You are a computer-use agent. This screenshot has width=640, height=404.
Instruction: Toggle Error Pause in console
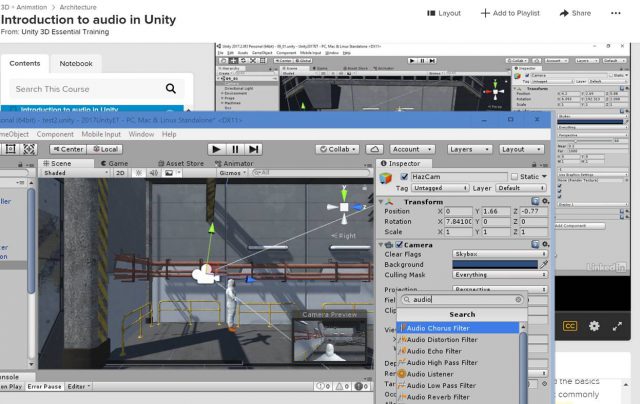click(x=44, y=386)
